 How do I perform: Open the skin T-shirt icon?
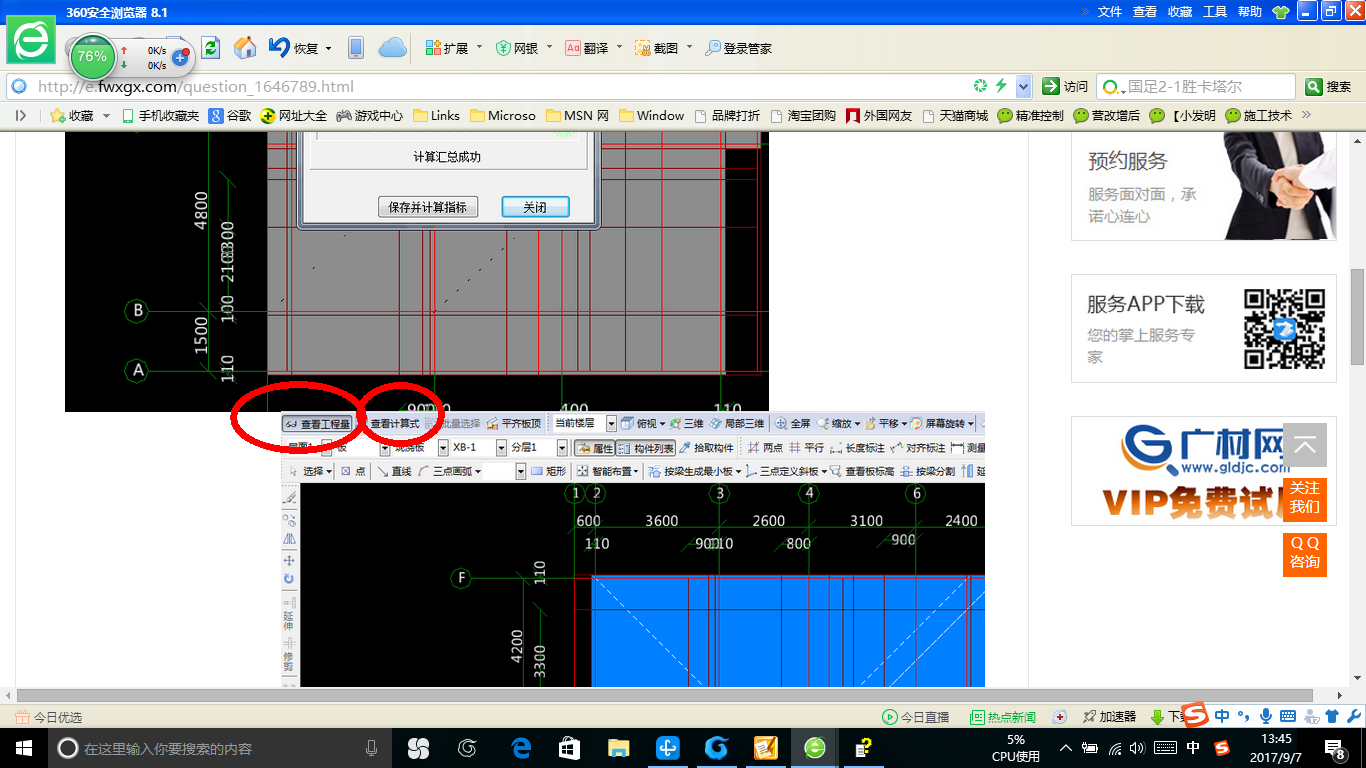click(1281, 12)
